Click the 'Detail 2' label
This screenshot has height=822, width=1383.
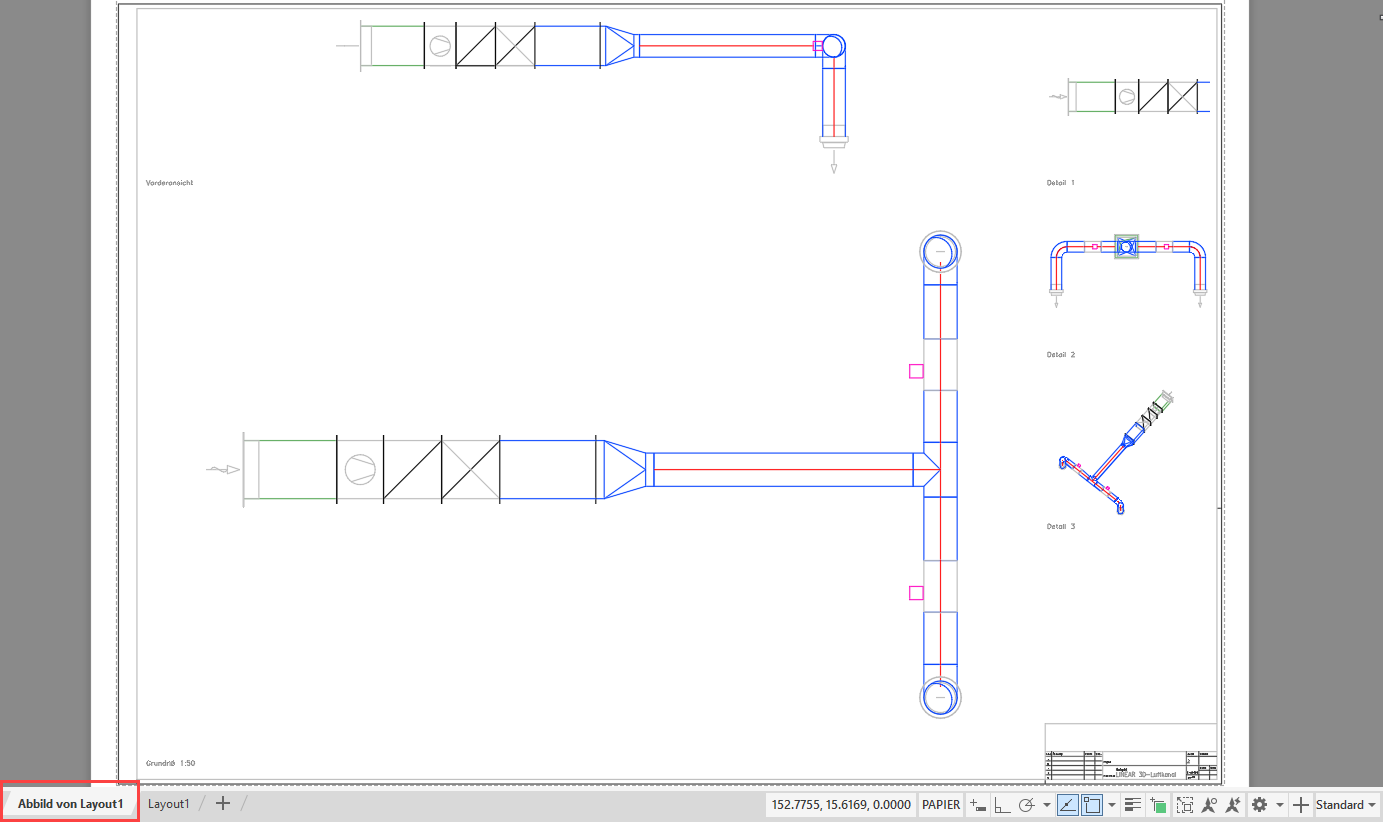coord(1061,355)
